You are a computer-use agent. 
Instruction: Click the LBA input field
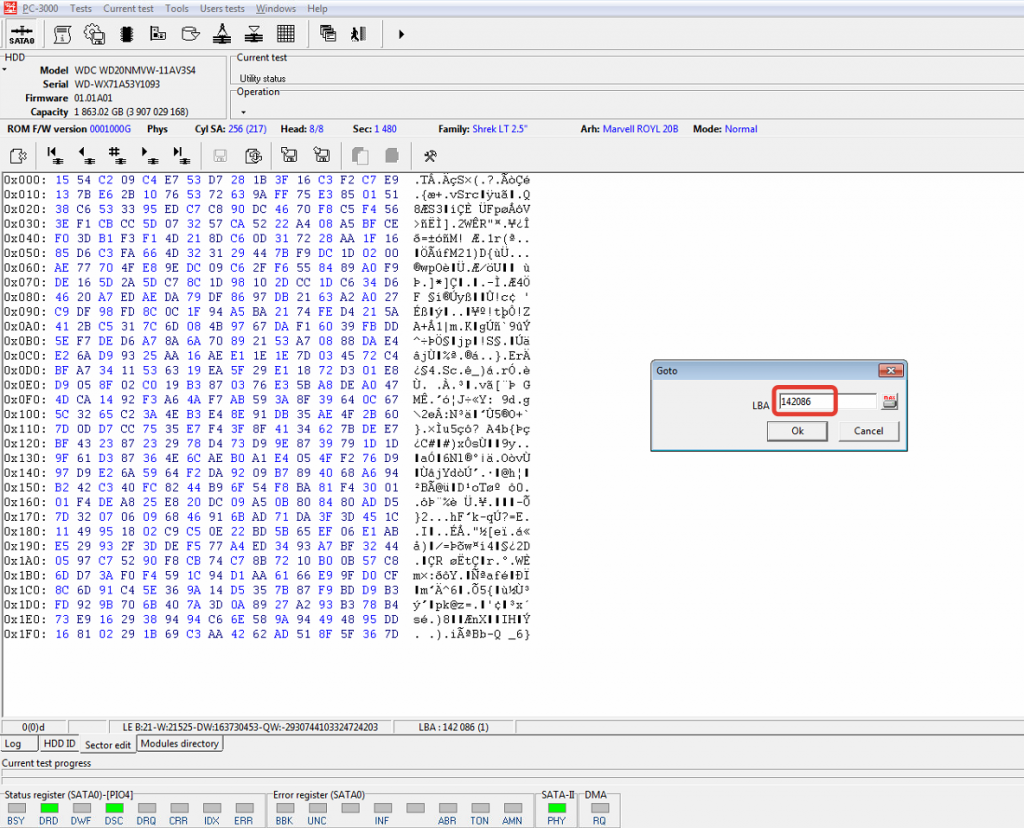click(x=826, y=402)
